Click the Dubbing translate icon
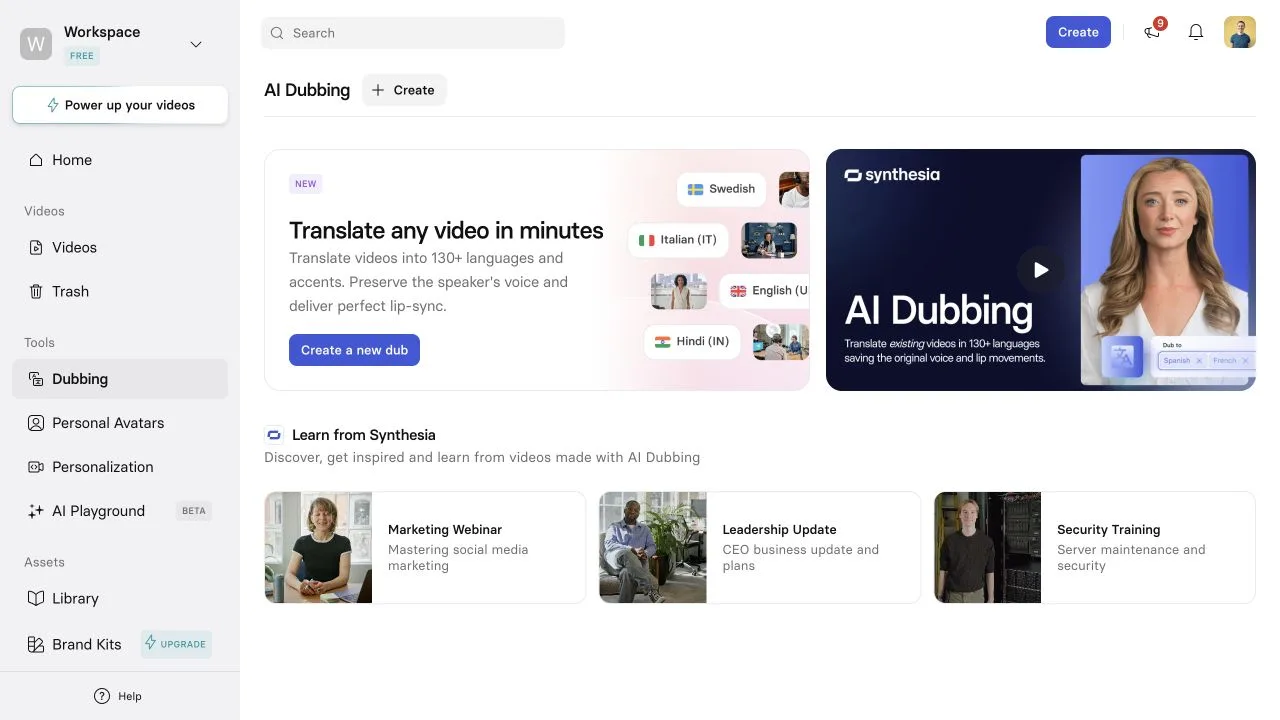Screen dimensions: 1280x720 [x=36, y=379]
